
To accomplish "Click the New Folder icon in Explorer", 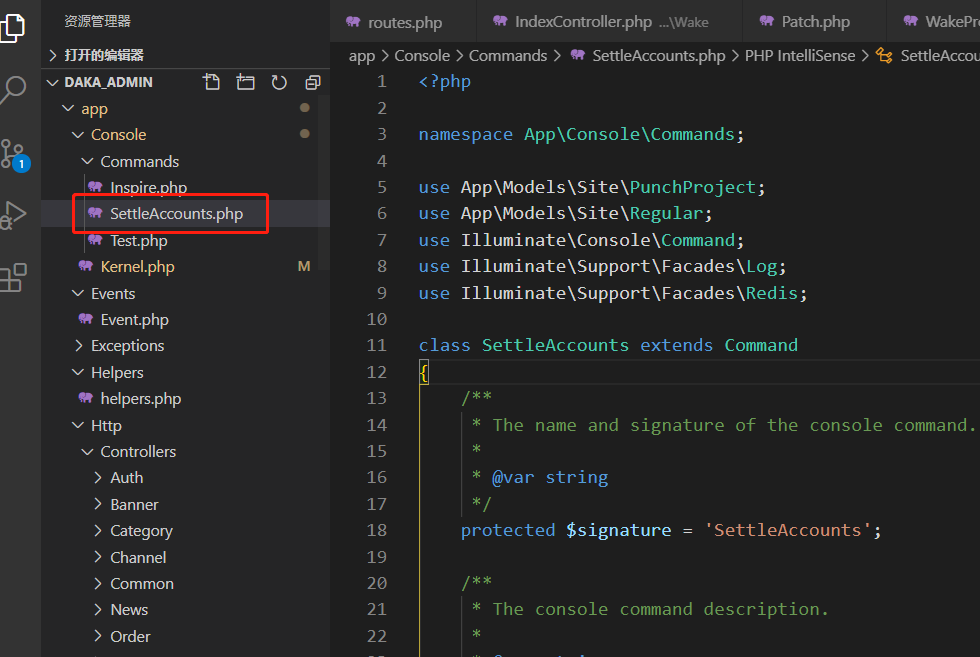I will [245, 82].
